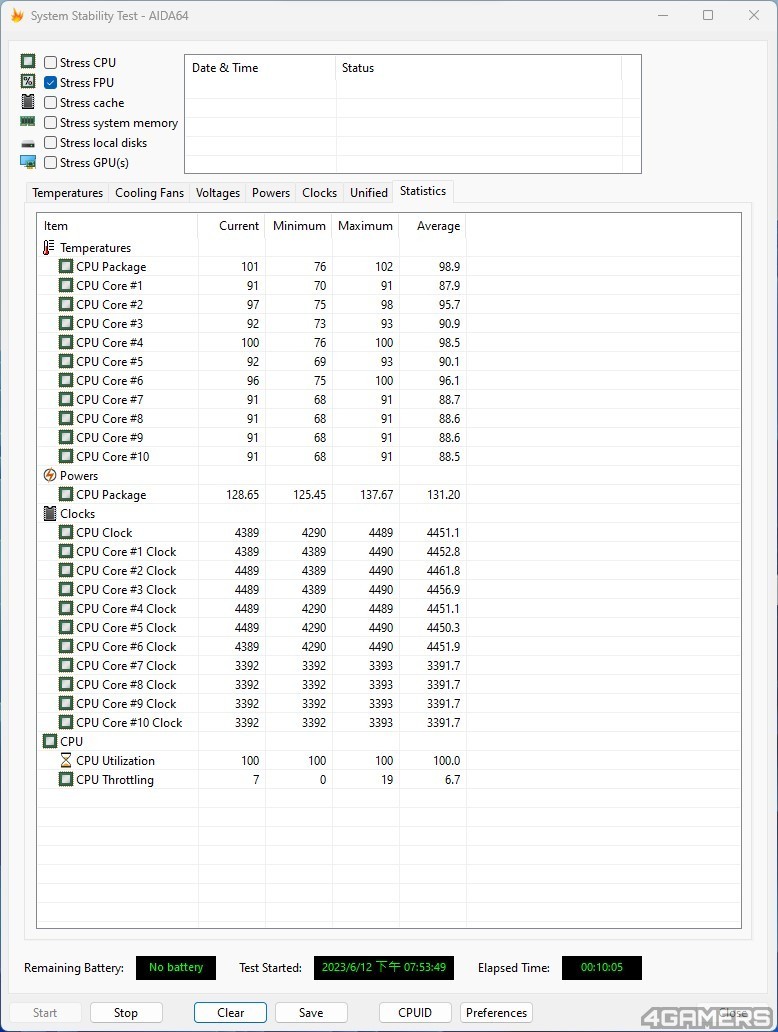Click the percent icon beside Stress FPU
This screenshot has height=1032, width=778.
(28, 81)
